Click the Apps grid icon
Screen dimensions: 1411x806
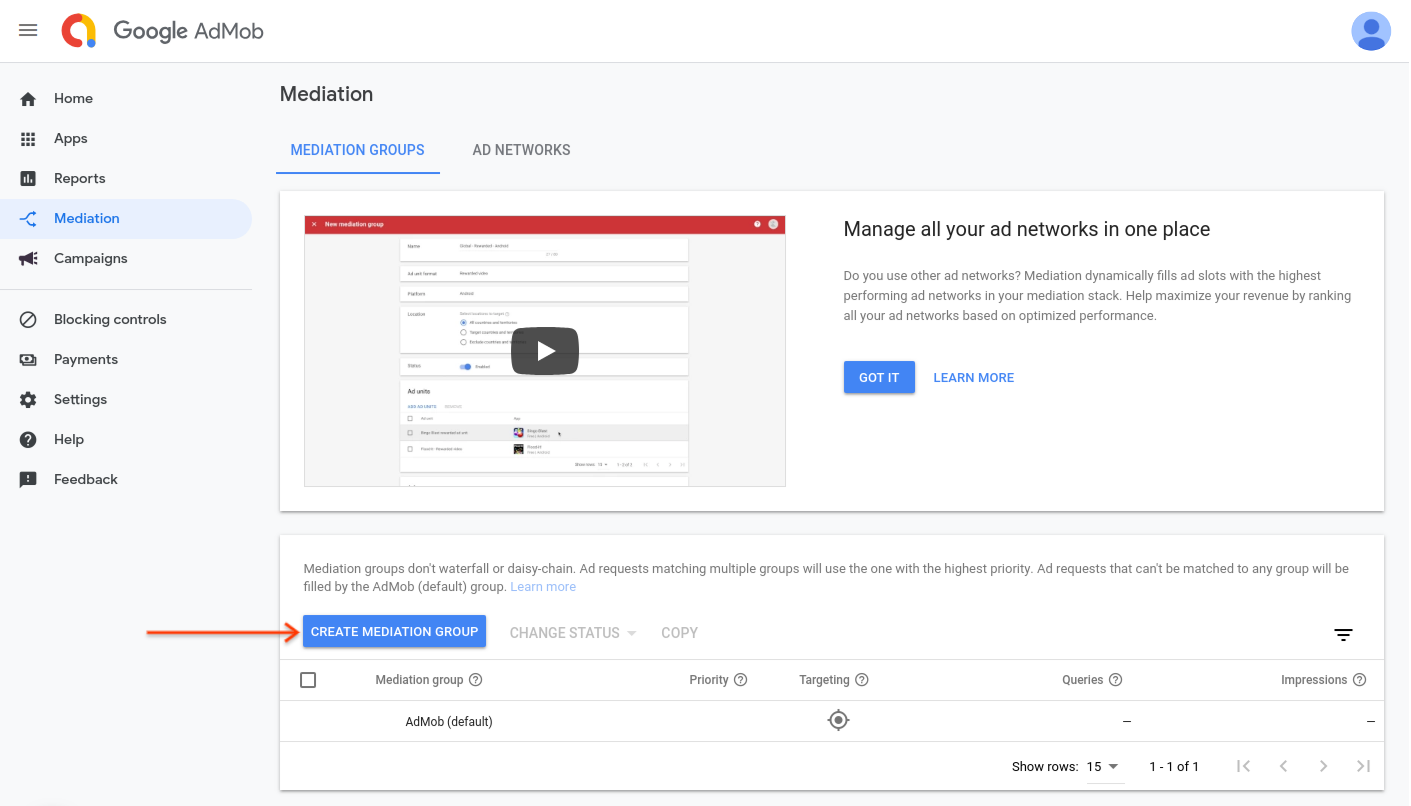tap(28, 139)
